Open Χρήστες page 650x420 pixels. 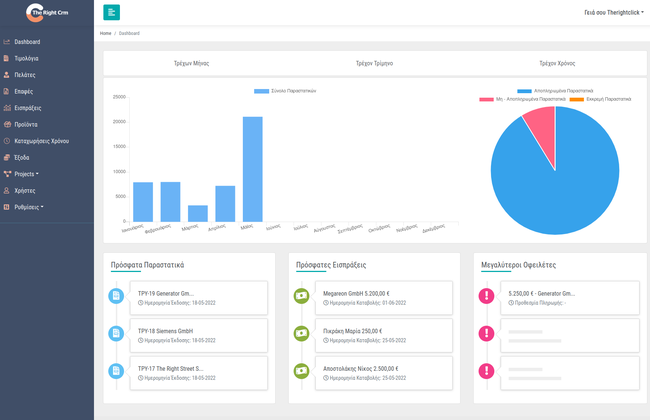[25, 191]
